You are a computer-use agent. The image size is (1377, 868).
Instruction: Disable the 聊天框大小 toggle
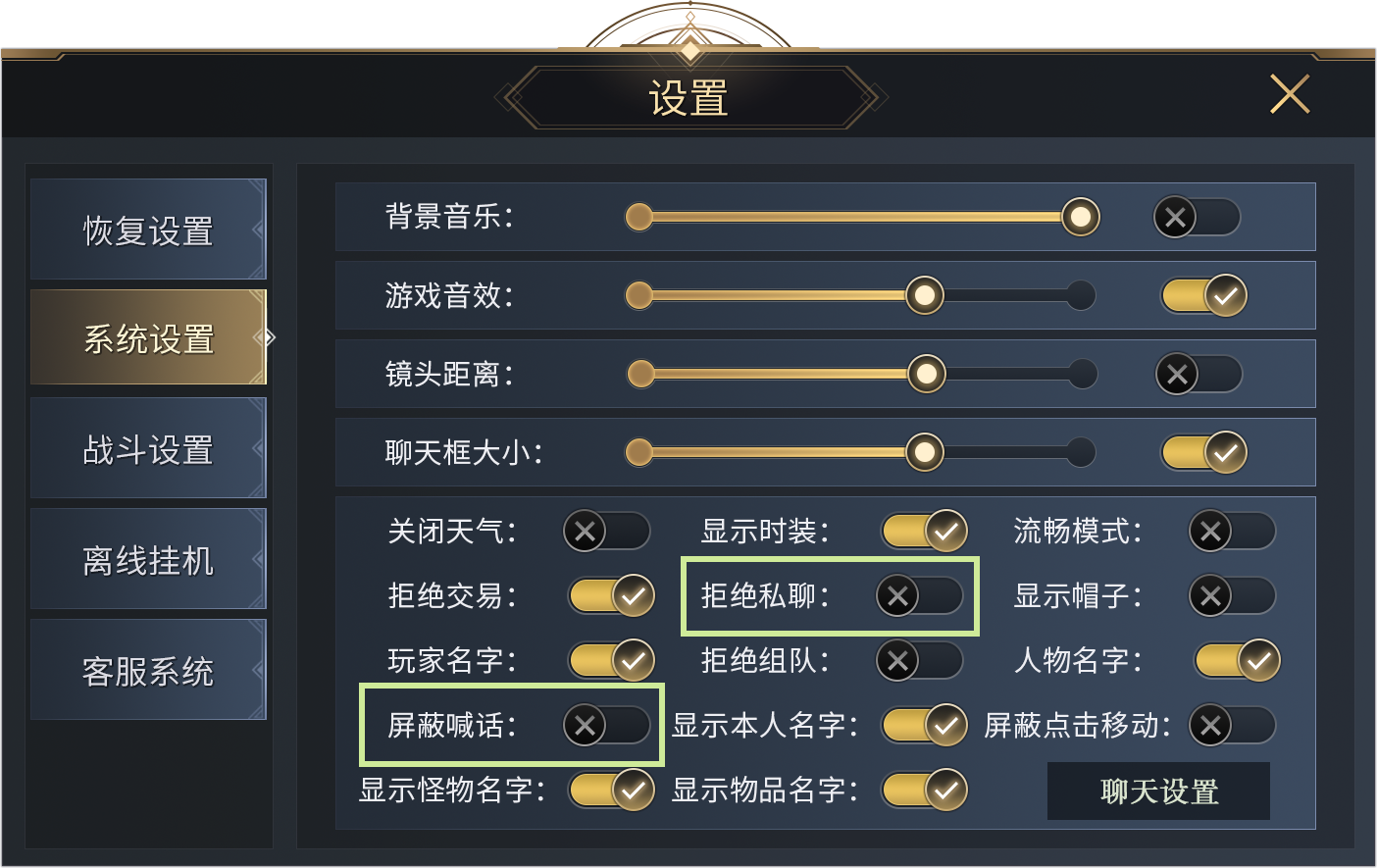click(1203, 452)
